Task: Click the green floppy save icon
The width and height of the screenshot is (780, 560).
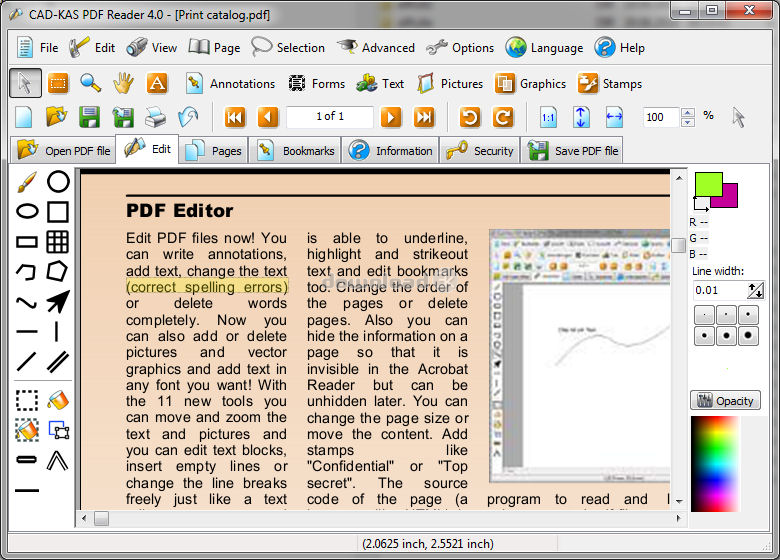Action: coord(90,117)
